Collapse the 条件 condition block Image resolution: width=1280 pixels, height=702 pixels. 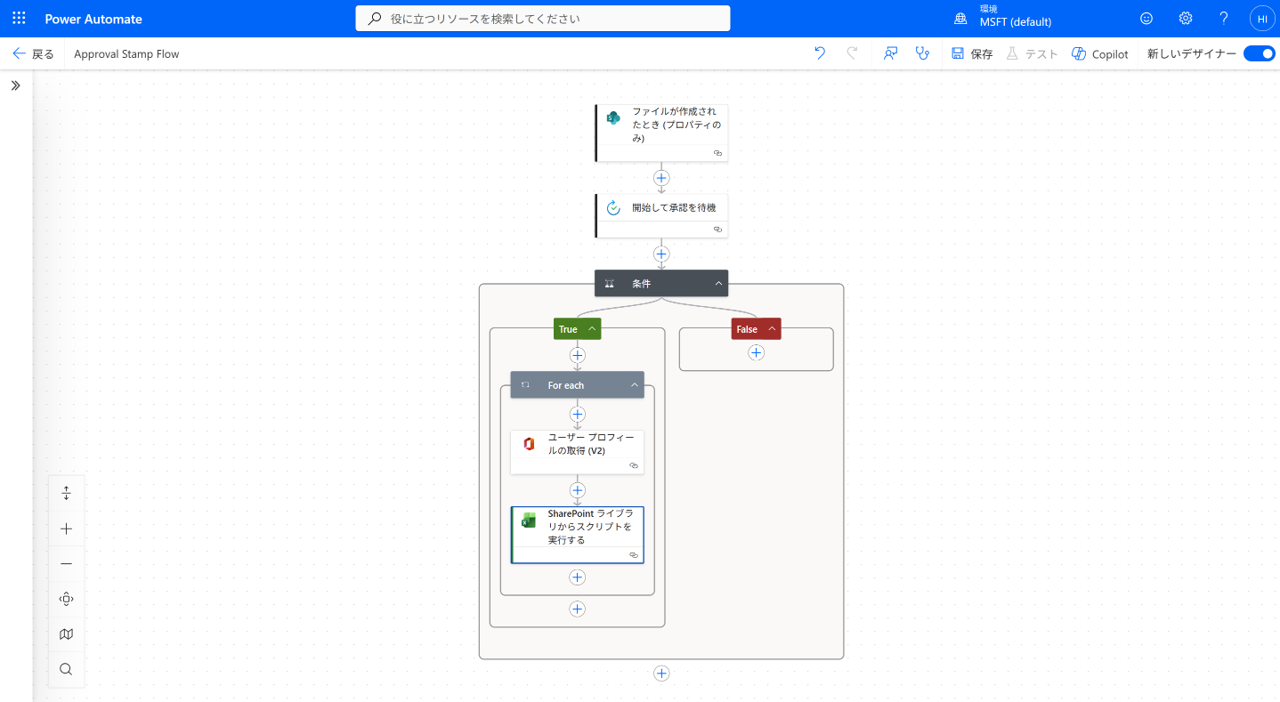[x=718, y=284]
